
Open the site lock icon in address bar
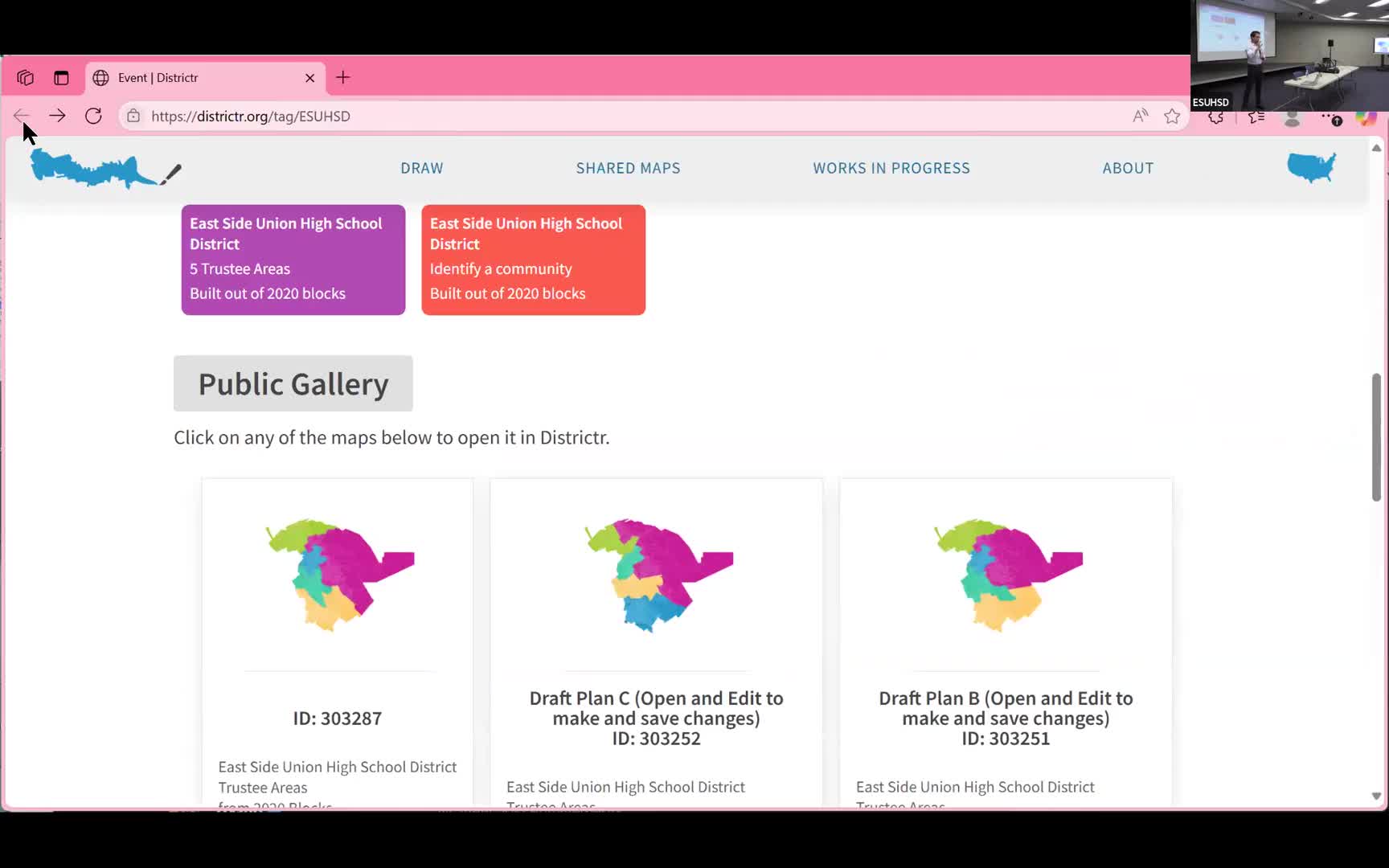coord(133,116)
